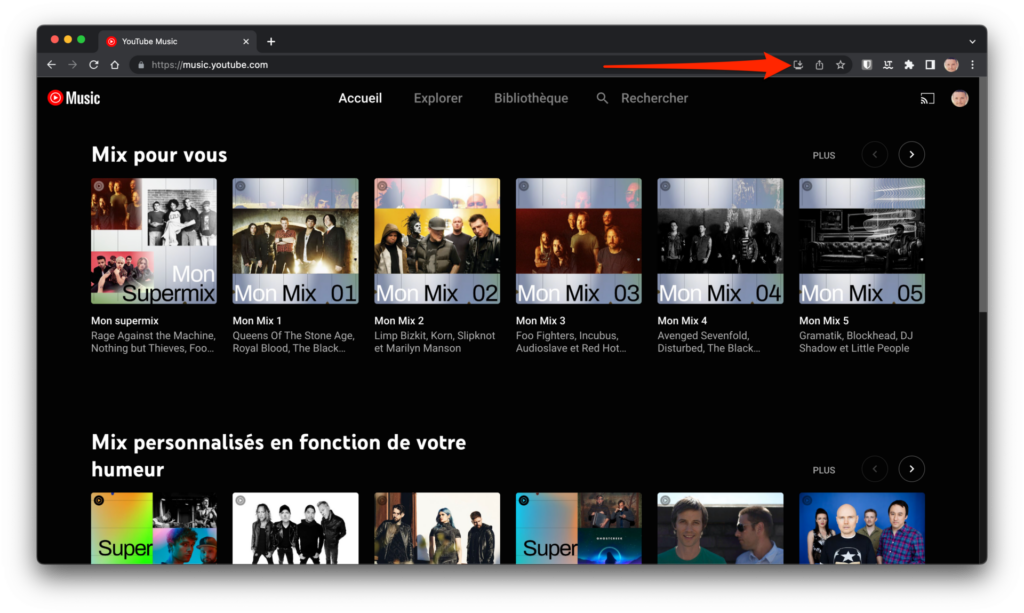Image resolution: width=1024 pixels, height=613 pixels.
Task: Toggle the browser side panel icon
Action: click(930, 65)
